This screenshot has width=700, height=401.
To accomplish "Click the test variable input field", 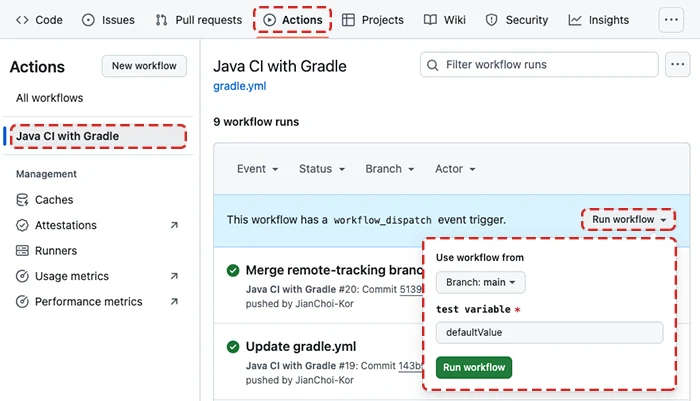I will pos(549,332).
